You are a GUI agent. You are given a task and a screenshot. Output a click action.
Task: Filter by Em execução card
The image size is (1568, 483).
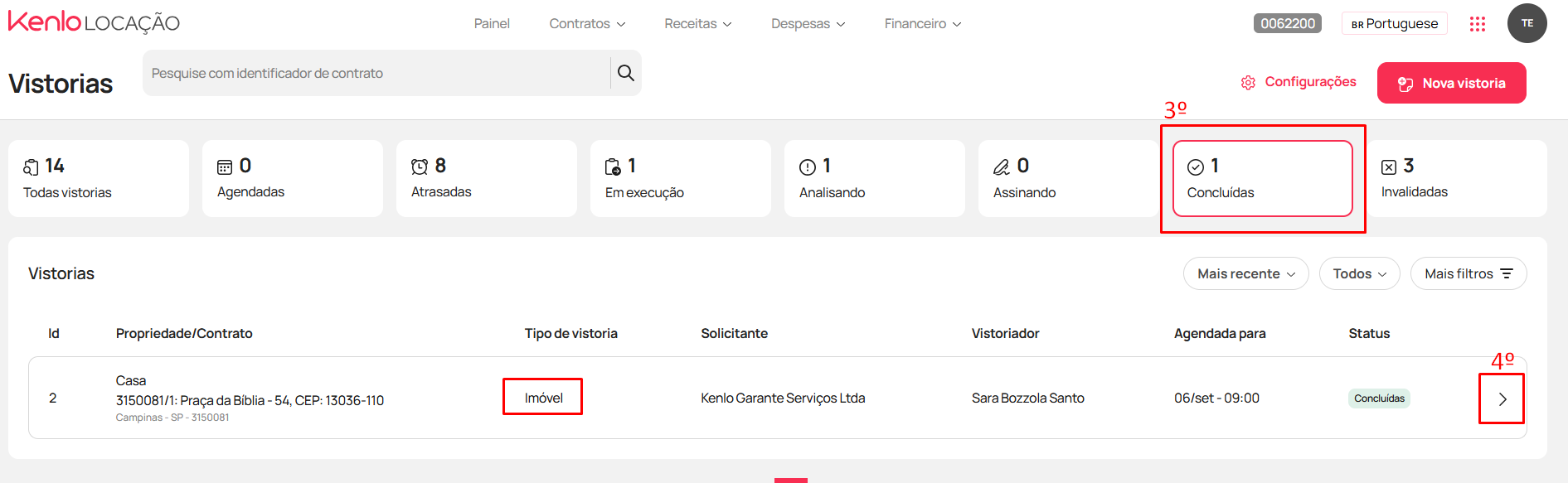tap(681, 178)
